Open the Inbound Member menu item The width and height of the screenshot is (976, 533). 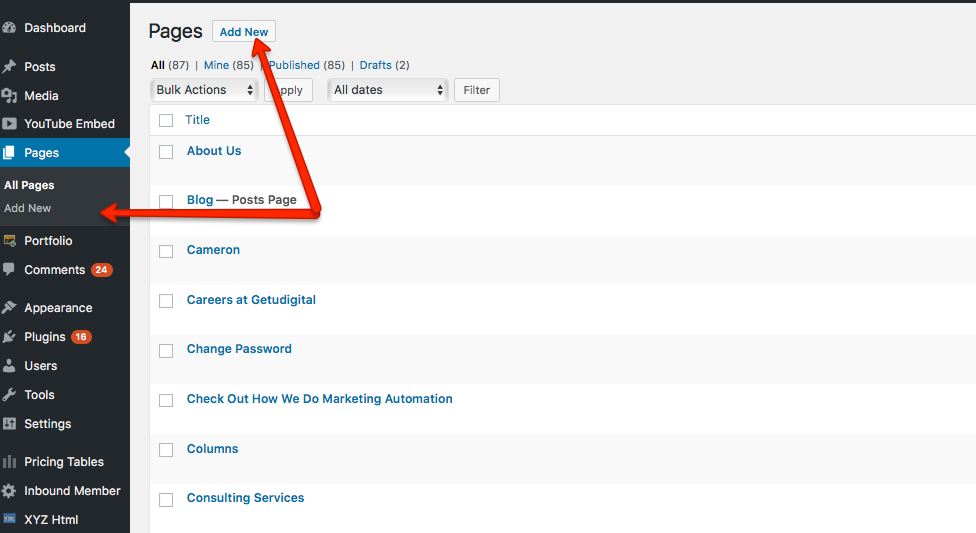click(x=72, y=491)
